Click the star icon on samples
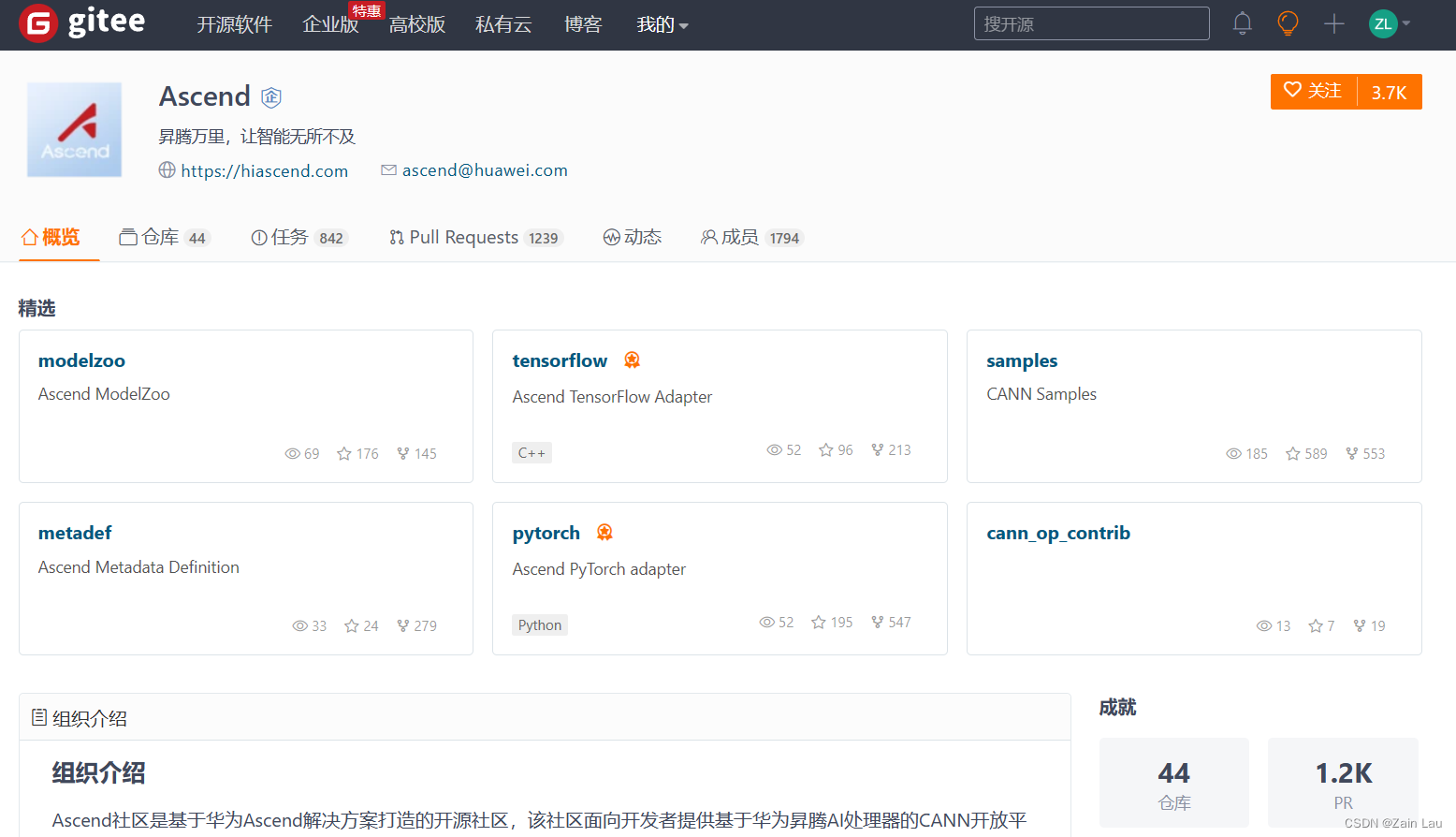The height and width of the screenshot is (837, 1456). [x=1293, y=454]
